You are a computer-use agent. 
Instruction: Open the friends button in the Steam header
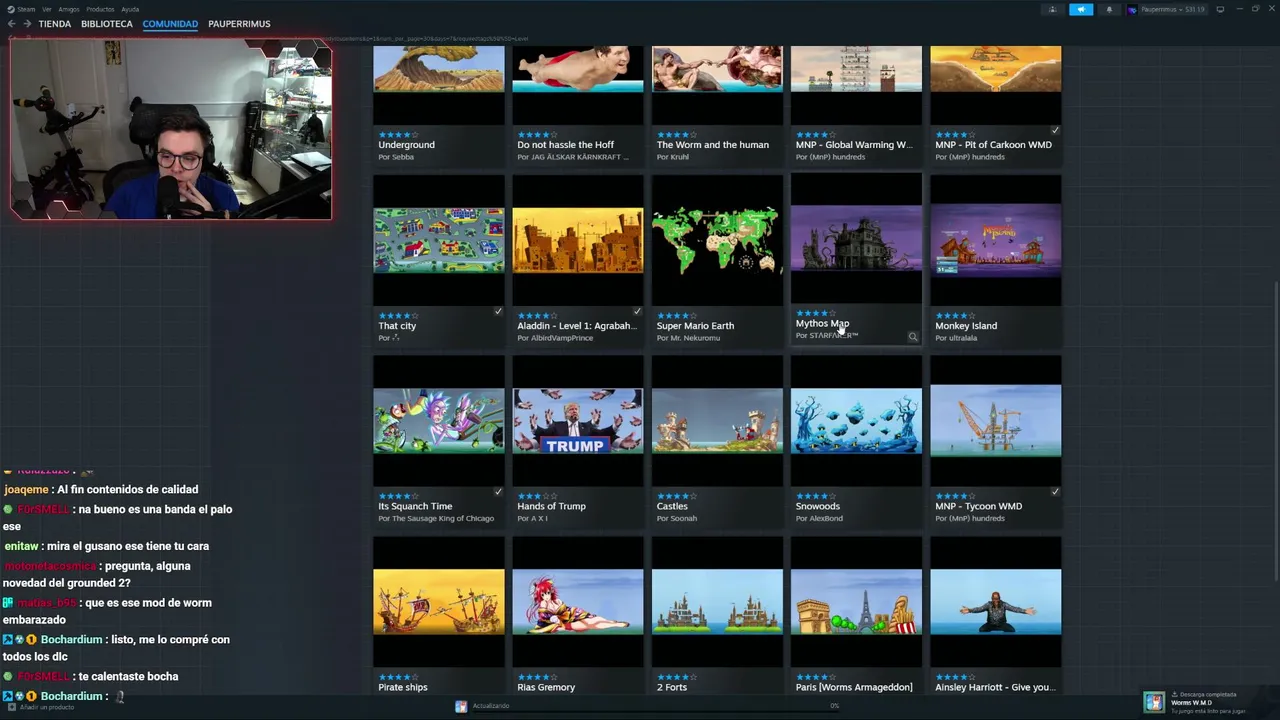(1052, 9)
